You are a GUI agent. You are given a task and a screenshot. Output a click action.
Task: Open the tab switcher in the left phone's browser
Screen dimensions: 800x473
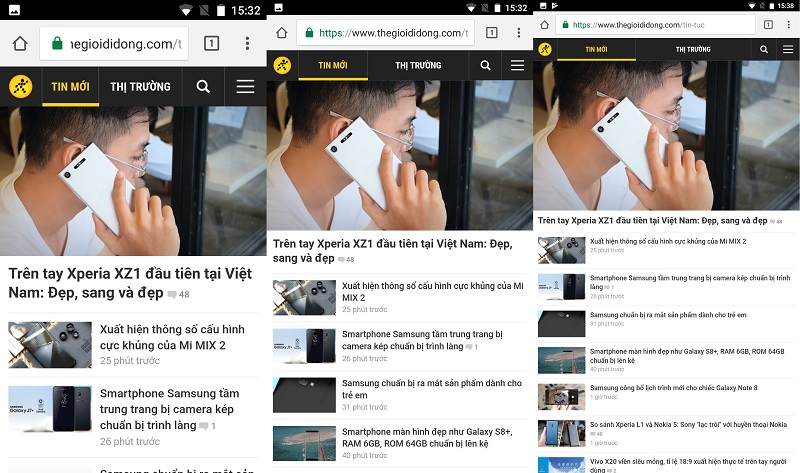[211, 43]
